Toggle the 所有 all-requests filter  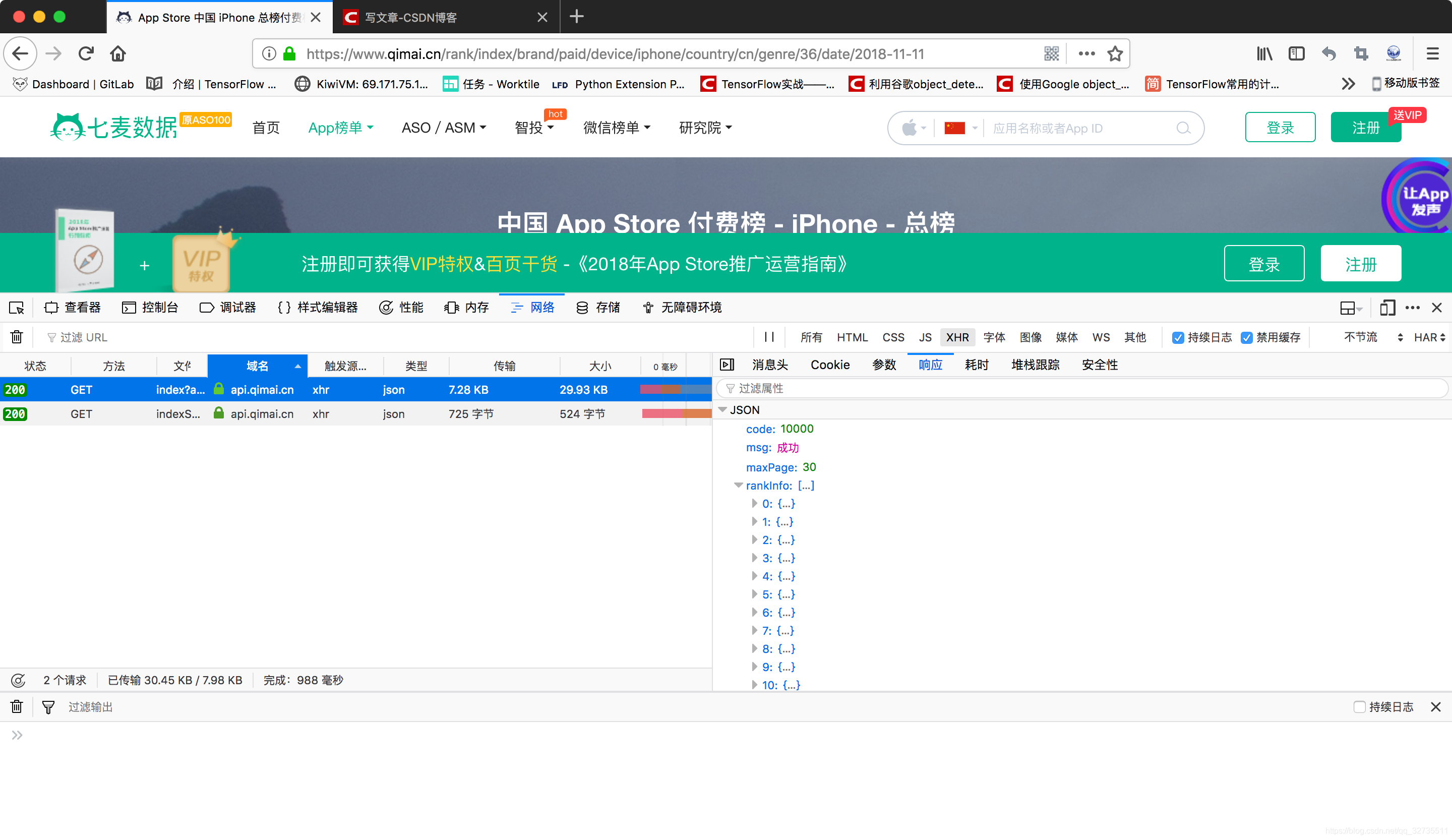point(811,338)
